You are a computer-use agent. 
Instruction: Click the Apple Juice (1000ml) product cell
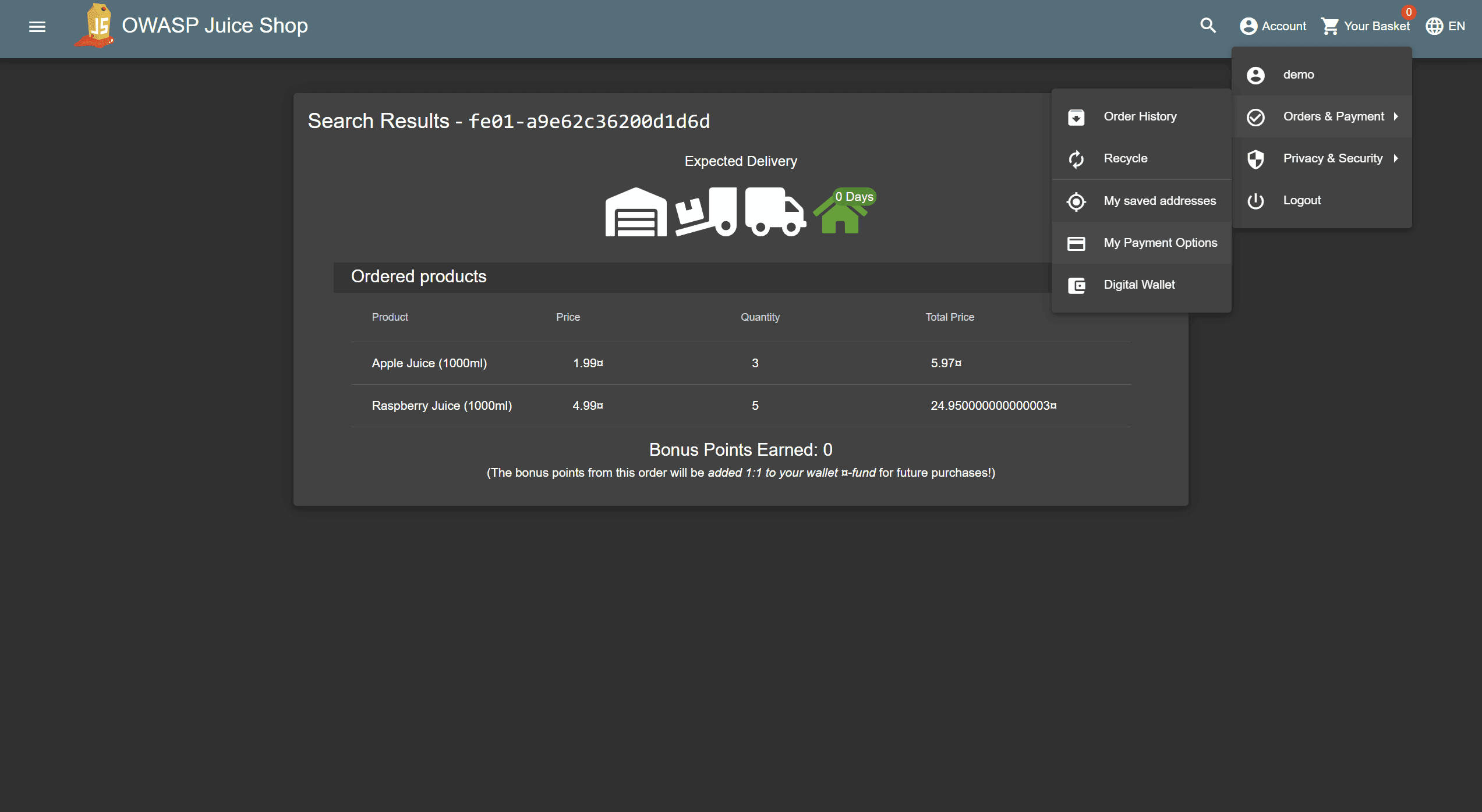pos(429,363)
